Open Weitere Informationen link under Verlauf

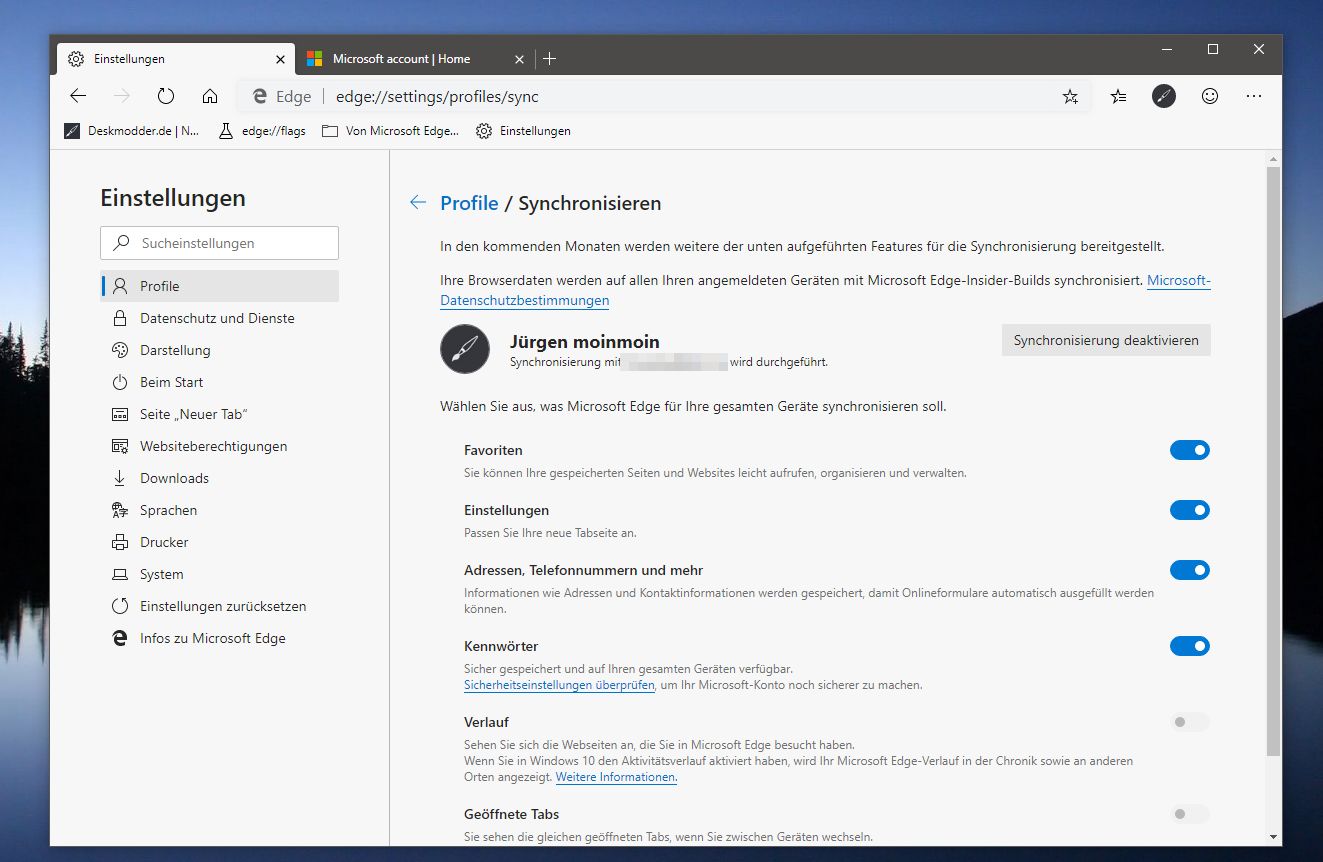coord(616,778)
